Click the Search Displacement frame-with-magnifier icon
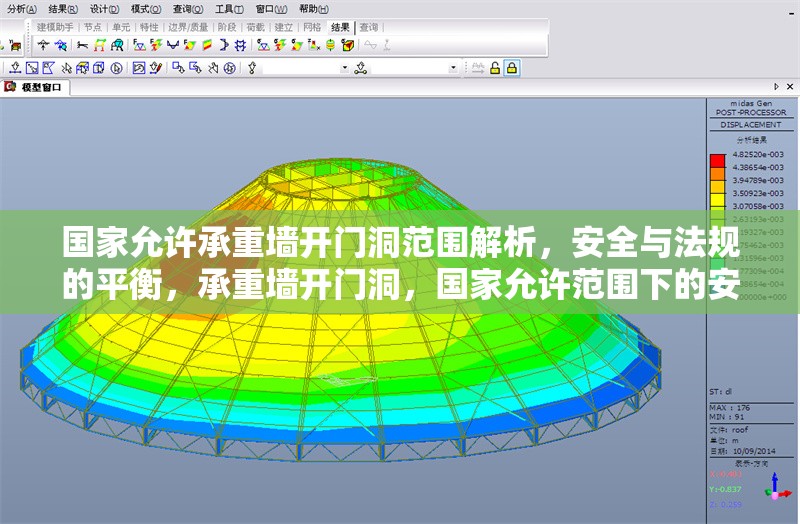 pyautogui.click(x=117, y=45)
